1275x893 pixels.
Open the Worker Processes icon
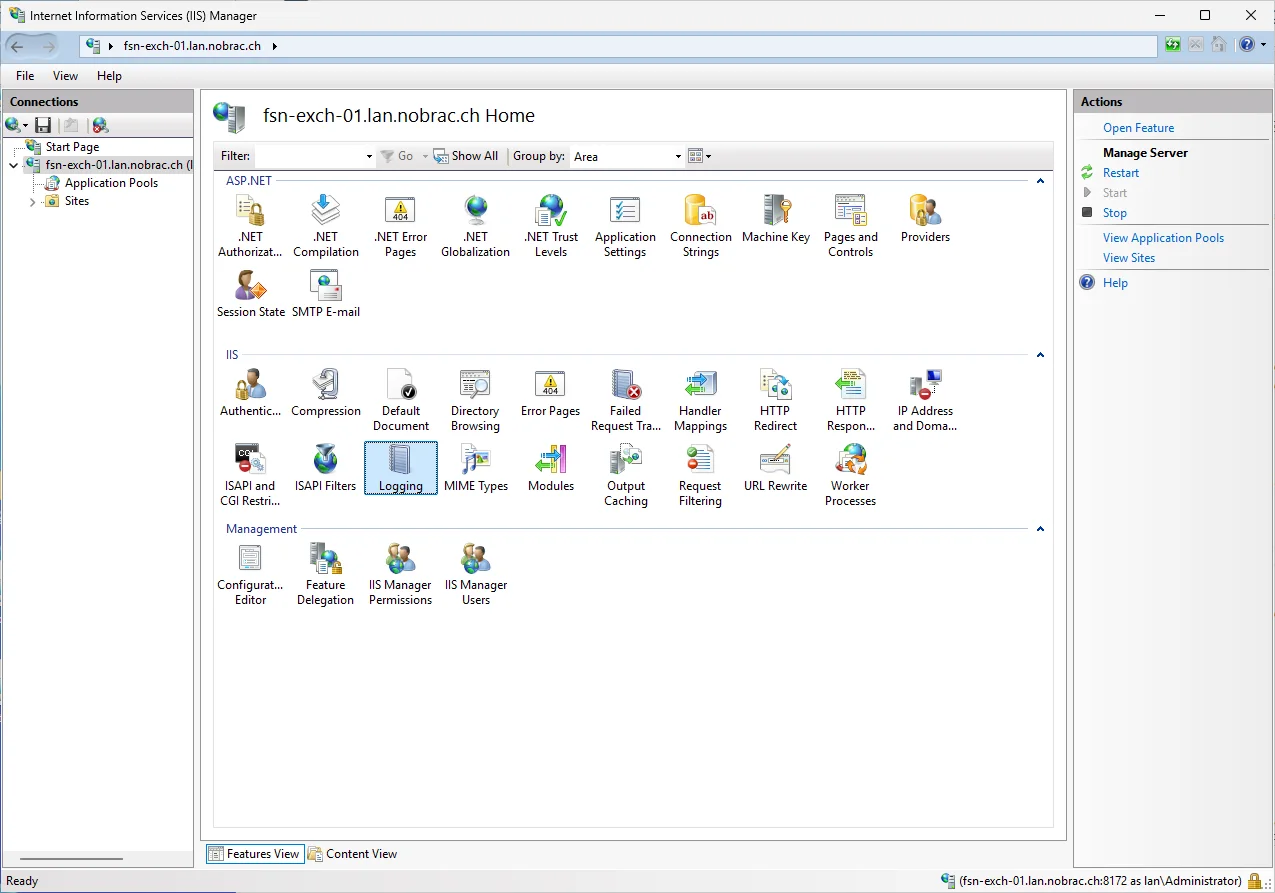click(x=850, y=475)
